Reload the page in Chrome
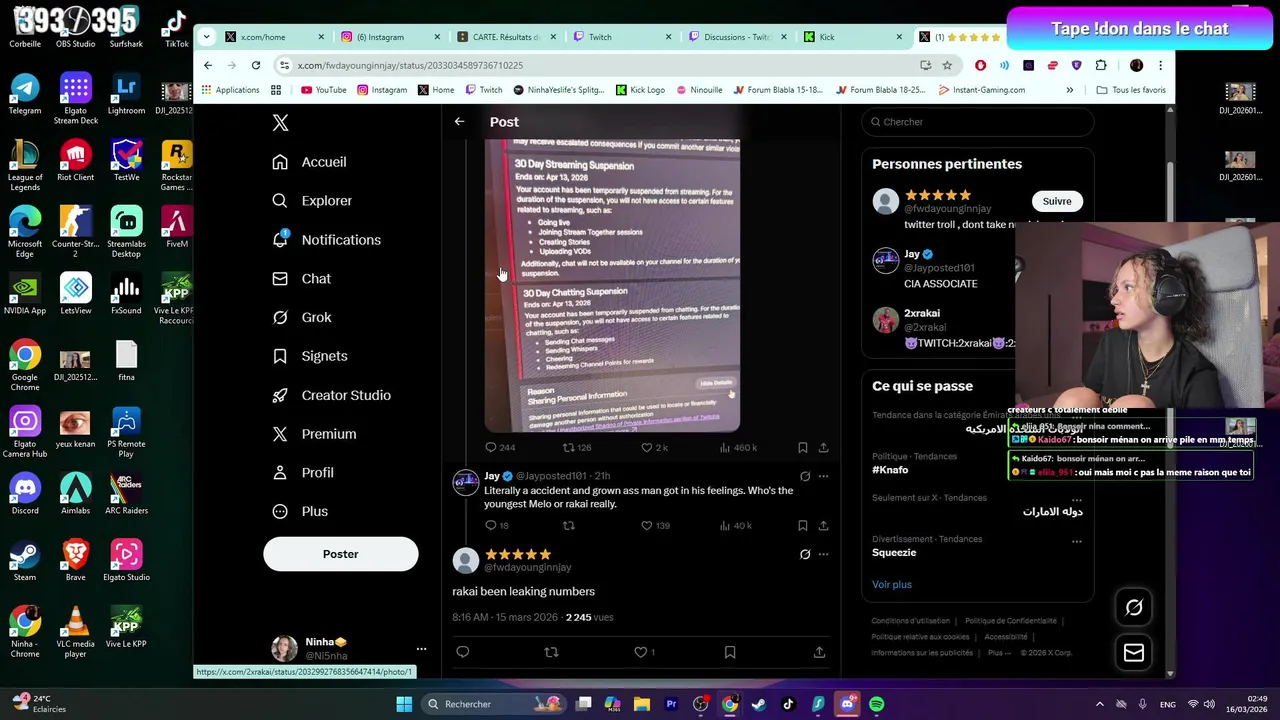Viewport: 1280px width, 720px height. (x=256, y=65)
